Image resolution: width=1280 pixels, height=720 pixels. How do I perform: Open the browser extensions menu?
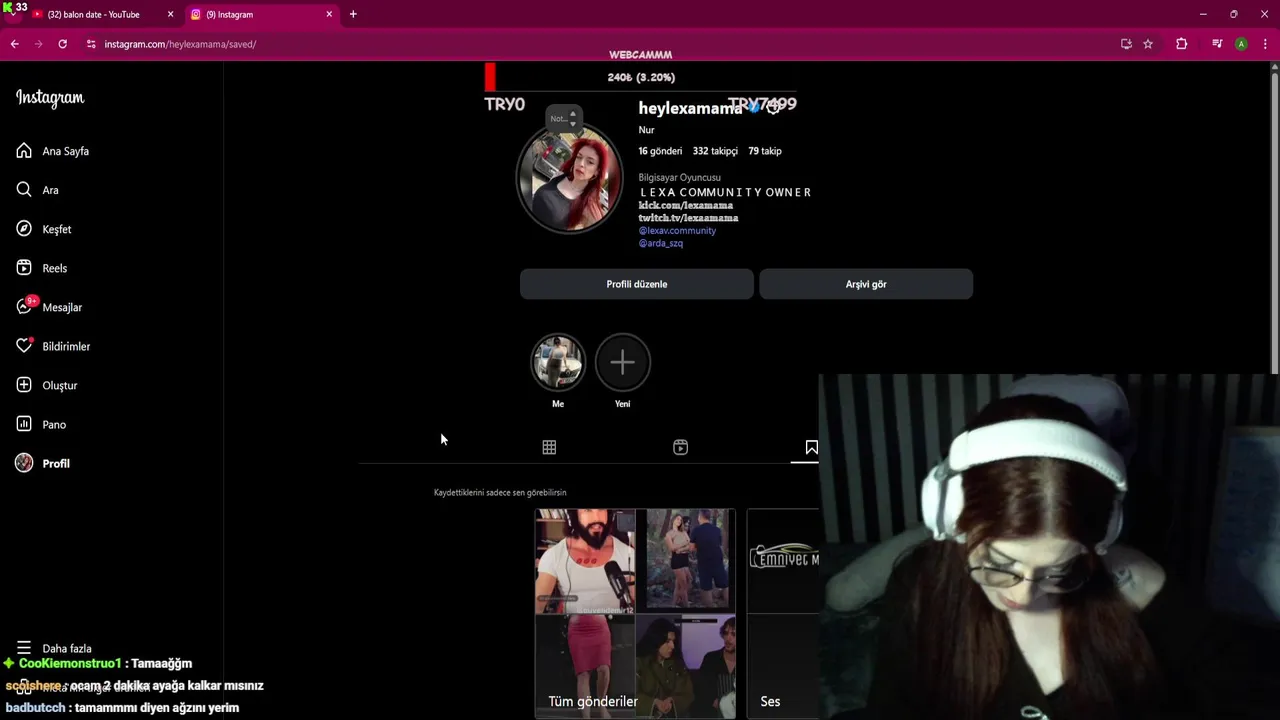pyautogui.click(x=1181, y=44)
